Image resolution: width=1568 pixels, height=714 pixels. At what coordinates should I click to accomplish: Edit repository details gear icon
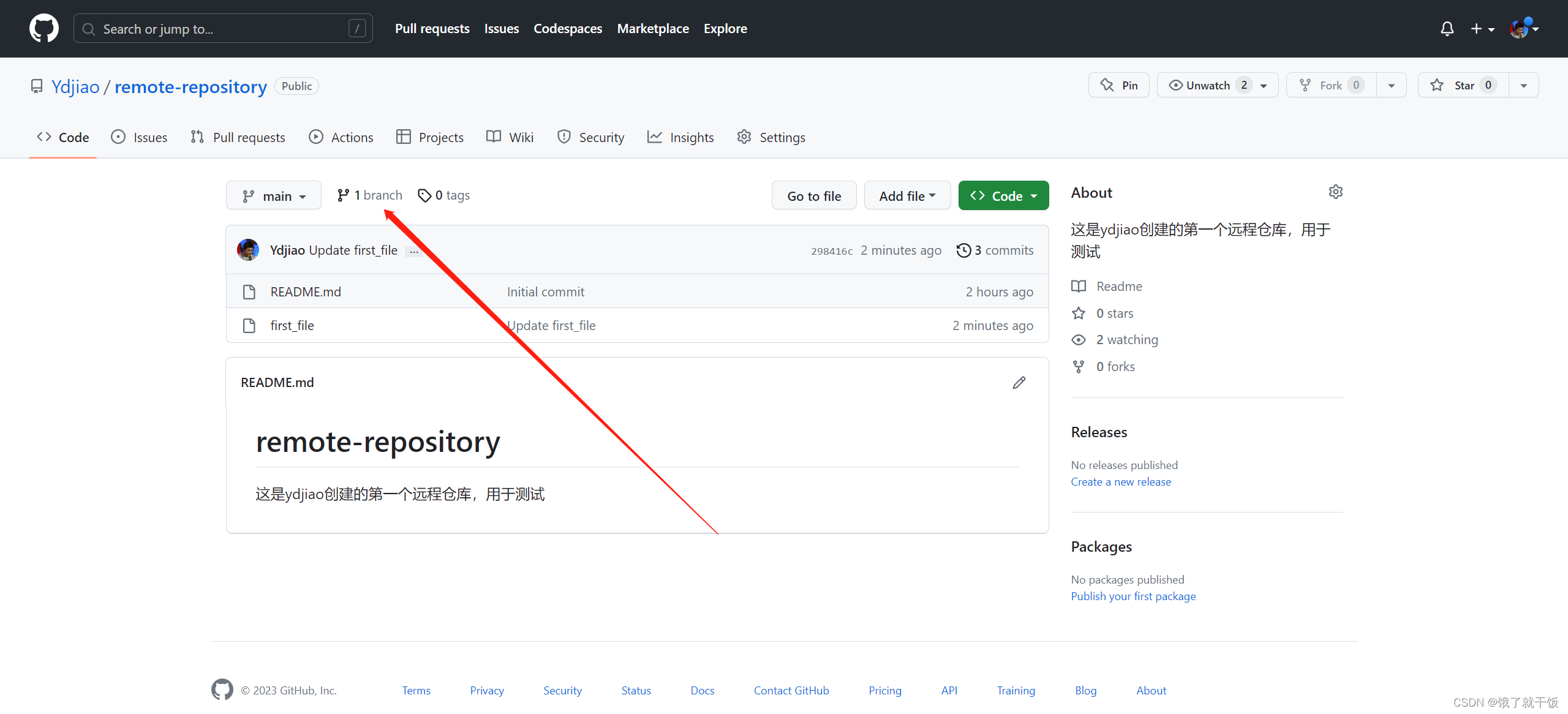click(1335, 192)
